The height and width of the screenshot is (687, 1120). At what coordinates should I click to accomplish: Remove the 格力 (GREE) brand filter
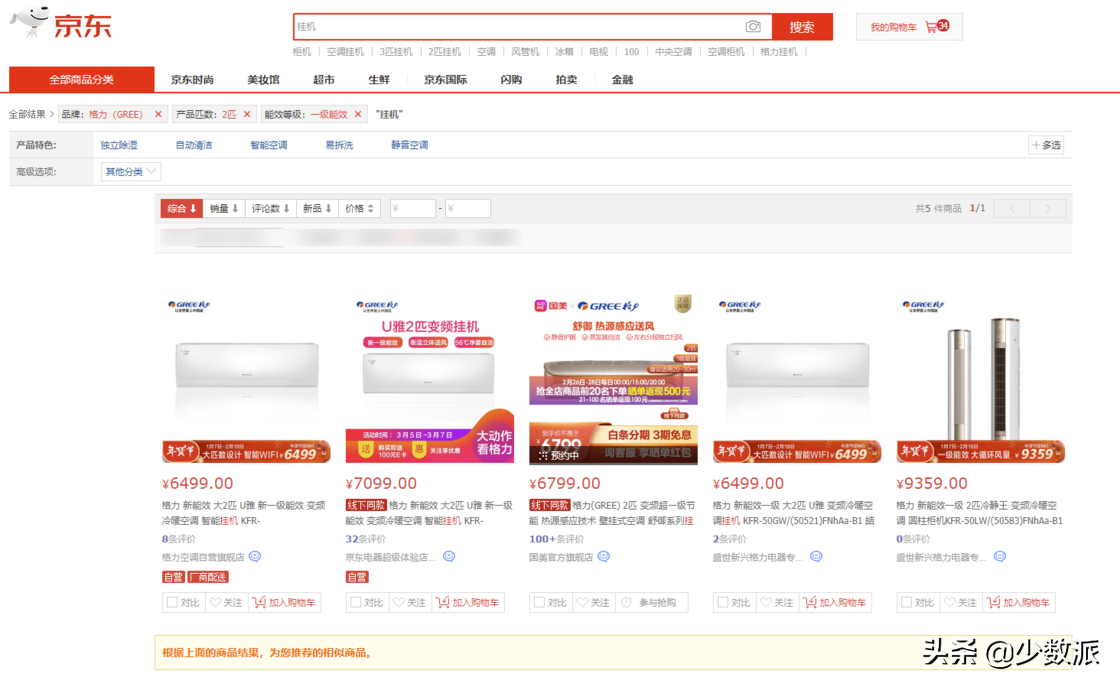tap(158, 114)
